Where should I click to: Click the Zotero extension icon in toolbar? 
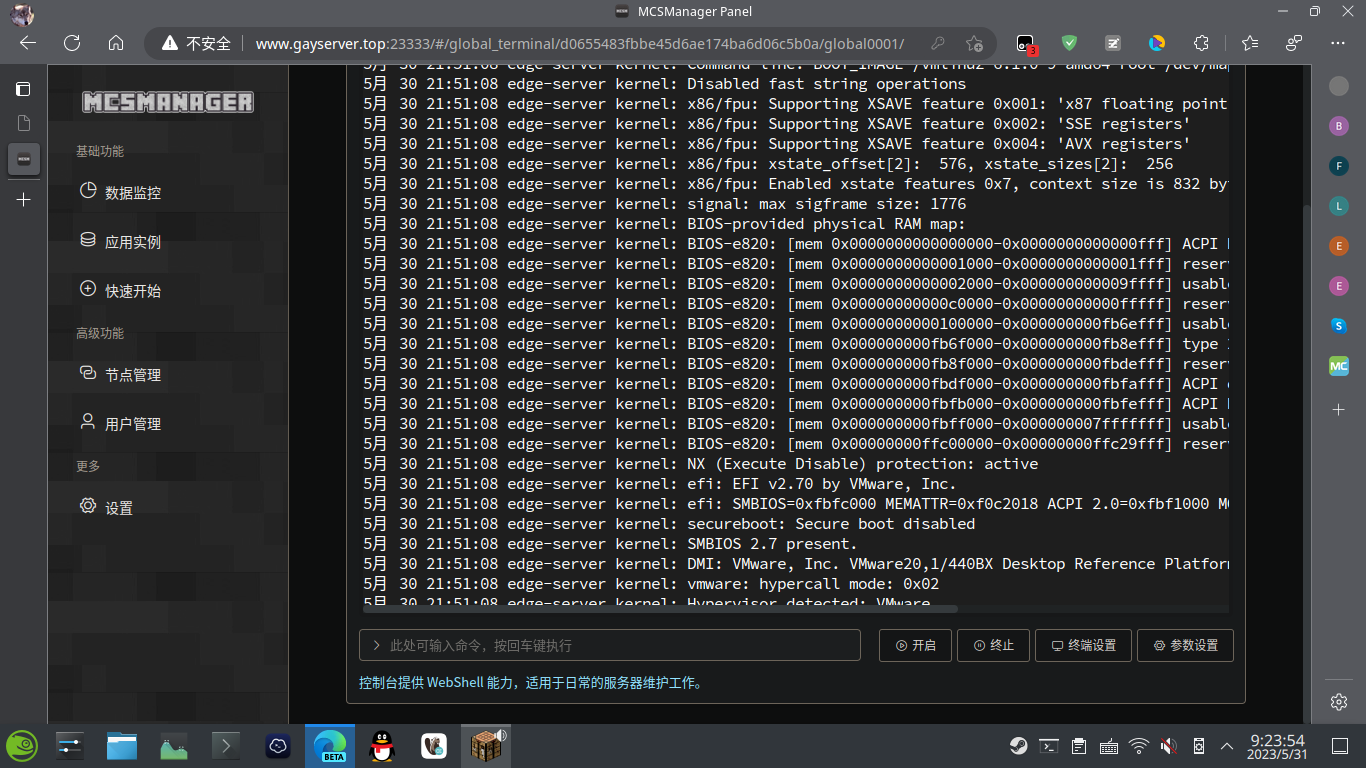pyautogui.click(x=1112, y=43)
